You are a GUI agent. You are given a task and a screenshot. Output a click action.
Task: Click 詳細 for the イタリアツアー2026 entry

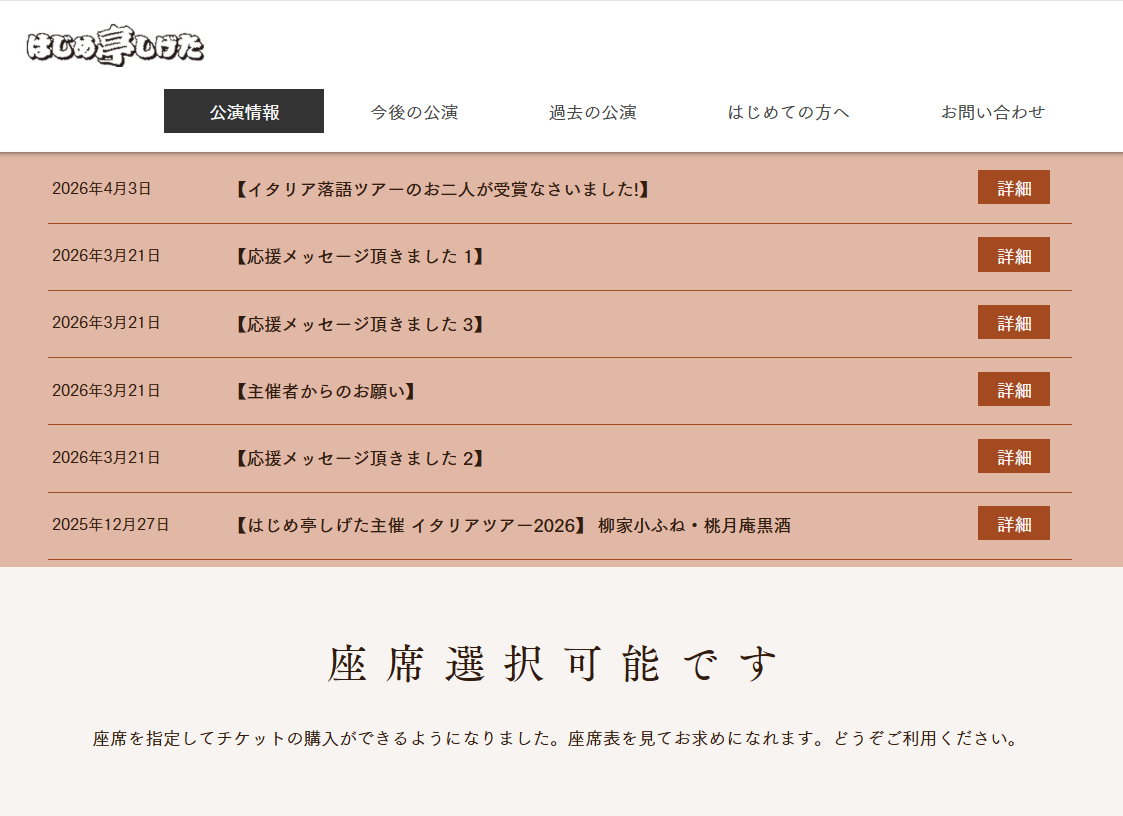coord(1013,523)
